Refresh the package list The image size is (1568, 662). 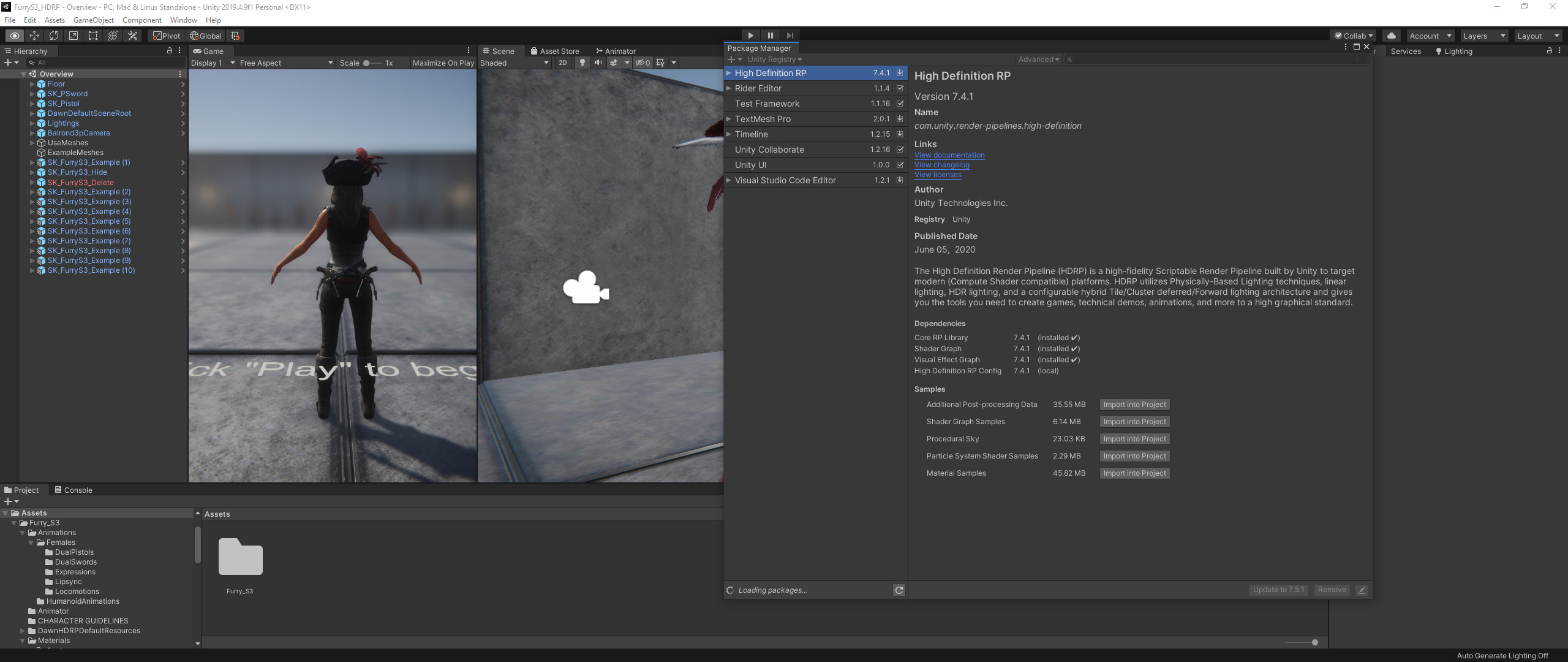click(x=899, y=590)
